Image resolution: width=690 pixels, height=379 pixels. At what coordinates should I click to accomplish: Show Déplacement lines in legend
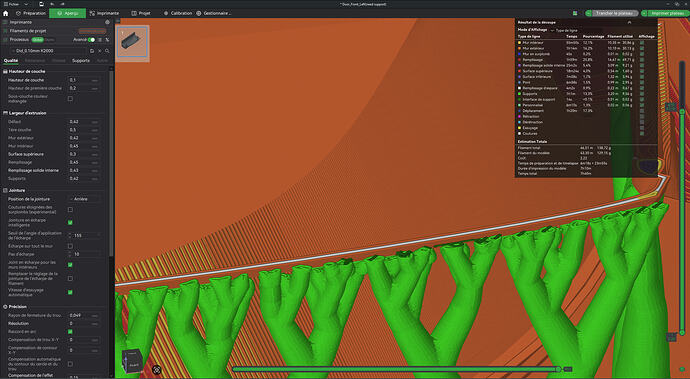click(x=642, y=111)
